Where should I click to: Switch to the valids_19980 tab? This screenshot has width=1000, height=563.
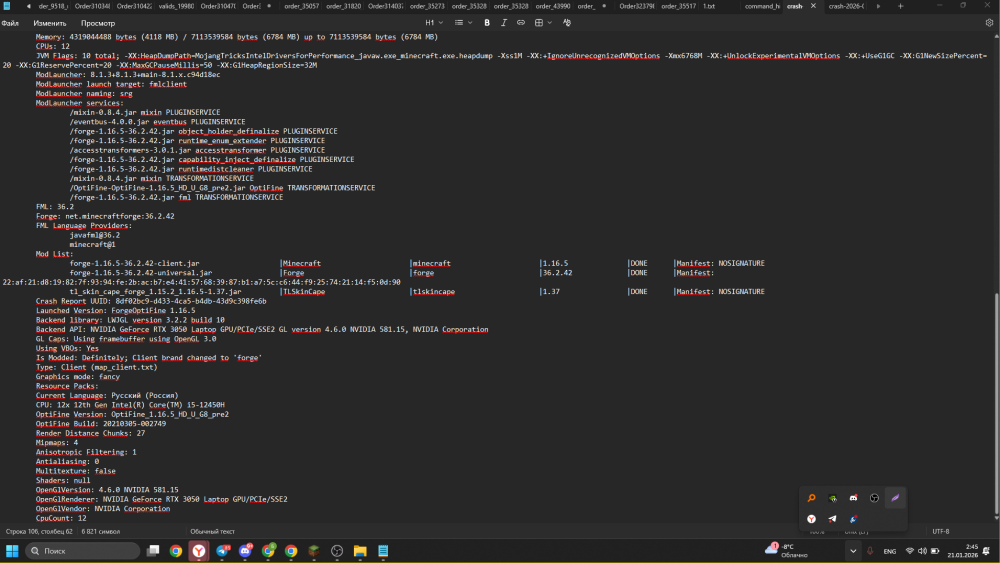176,6
